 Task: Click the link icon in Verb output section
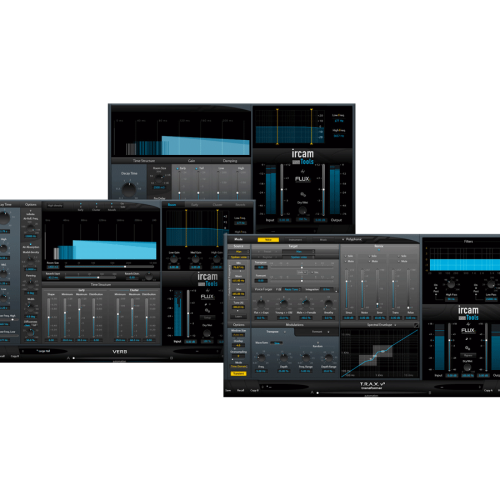[x=207, y=310]
